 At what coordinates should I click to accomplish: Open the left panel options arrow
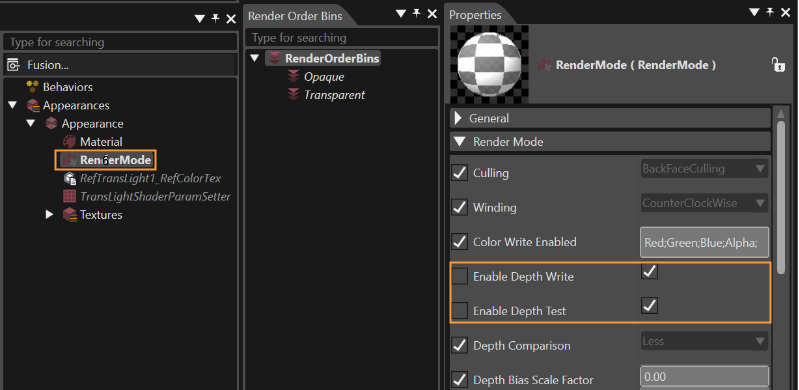coord(200,19)
